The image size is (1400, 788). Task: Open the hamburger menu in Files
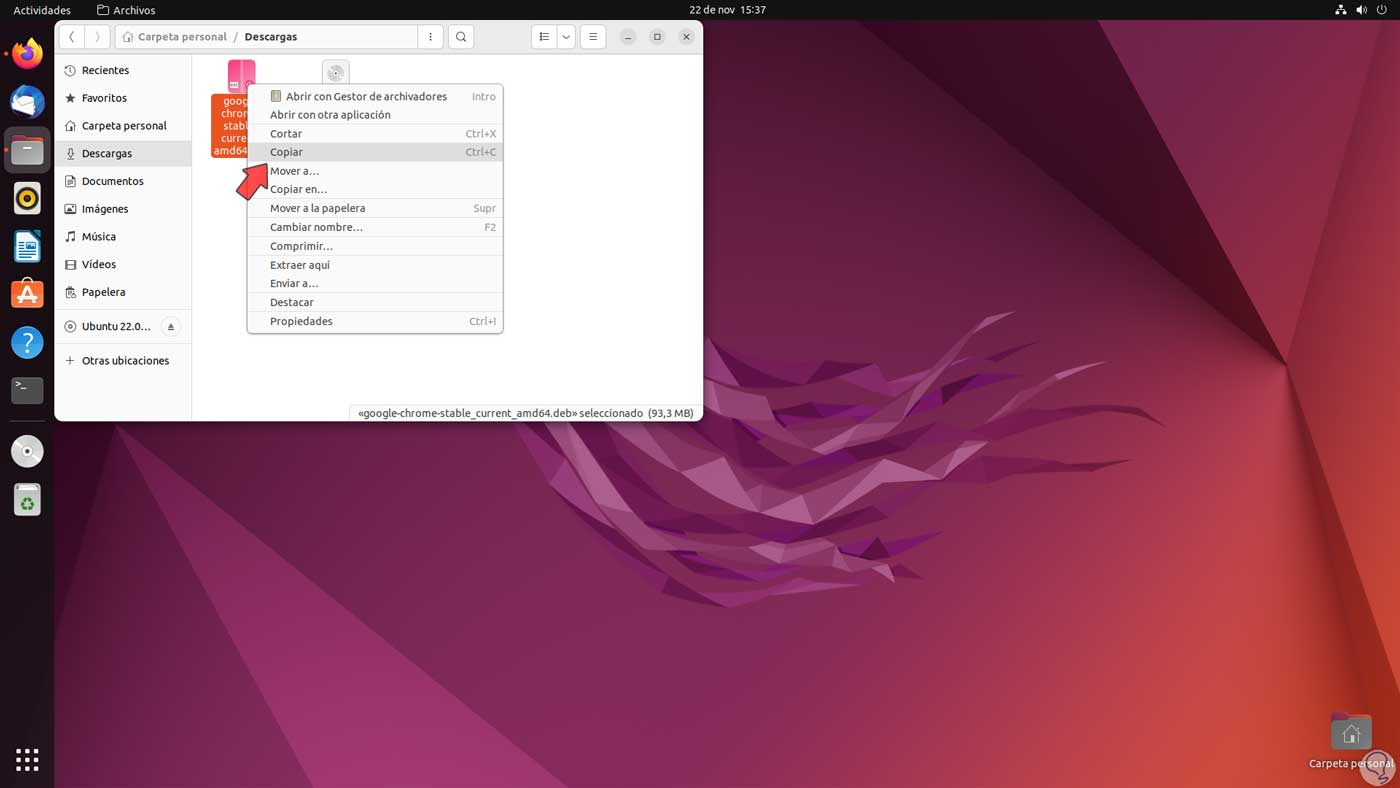pos(592,36)
